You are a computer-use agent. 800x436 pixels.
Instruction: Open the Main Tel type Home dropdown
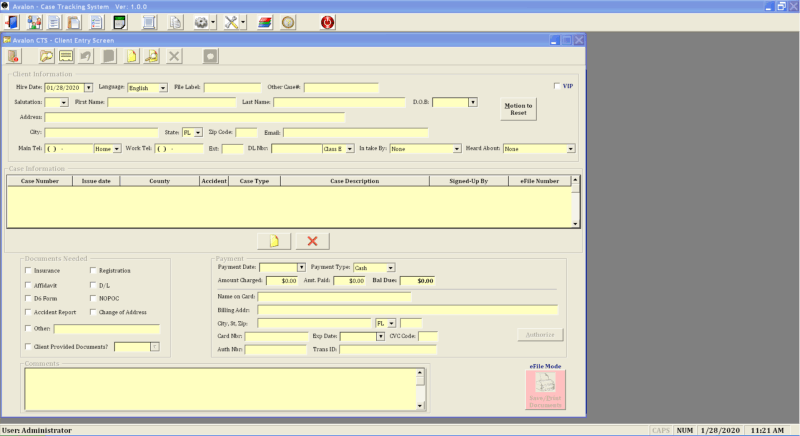(x=117, y=149)
